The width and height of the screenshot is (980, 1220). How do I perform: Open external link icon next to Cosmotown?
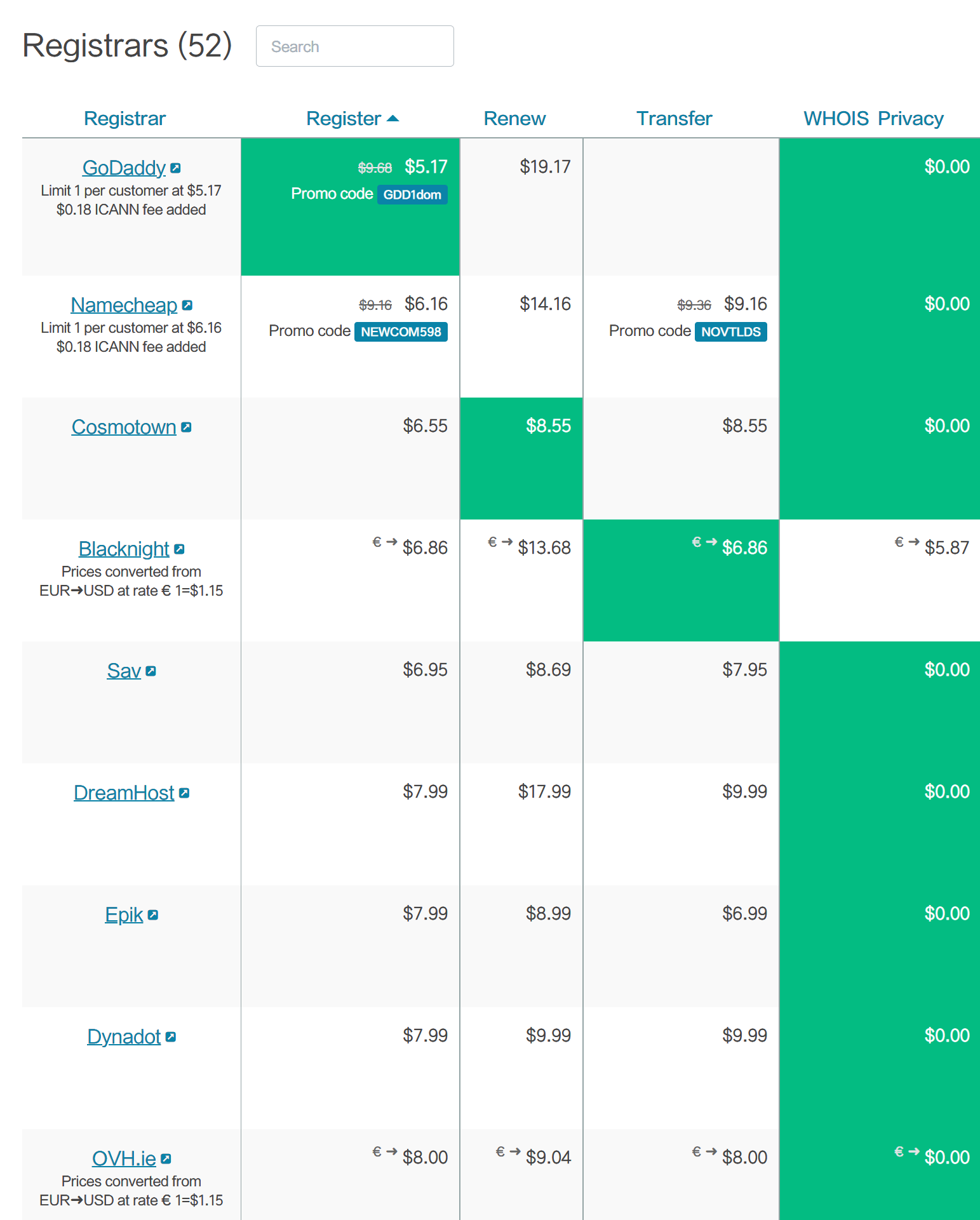[186, 427]
